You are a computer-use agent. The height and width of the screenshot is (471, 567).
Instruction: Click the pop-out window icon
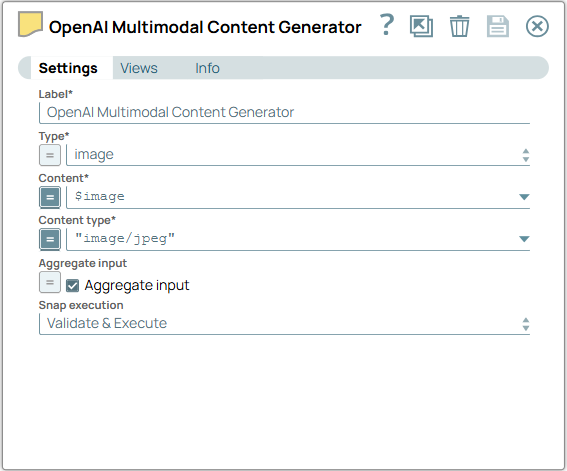[x=421, y=26]
